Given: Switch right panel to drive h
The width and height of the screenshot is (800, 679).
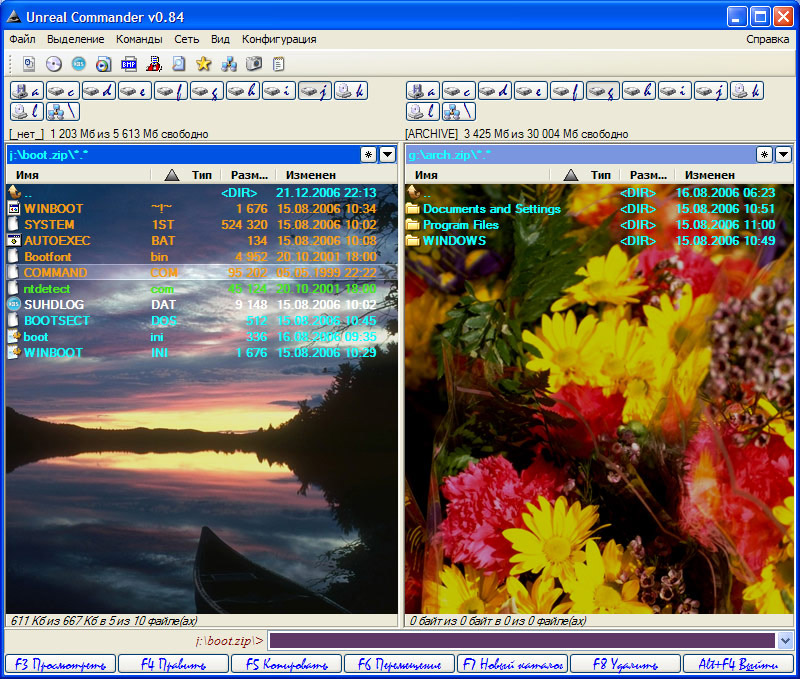Looking at the screenshot, I should (x=639, y=91).
